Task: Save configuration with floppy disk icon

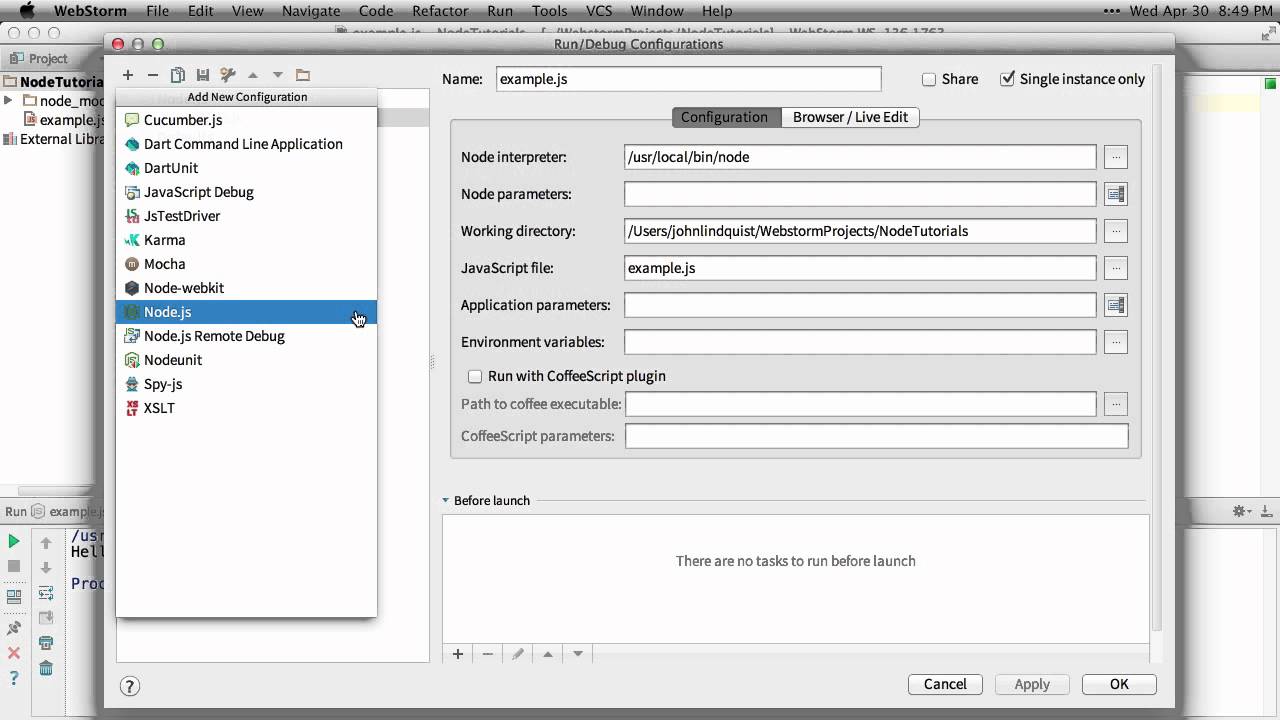Action: (x=203, y=75)
